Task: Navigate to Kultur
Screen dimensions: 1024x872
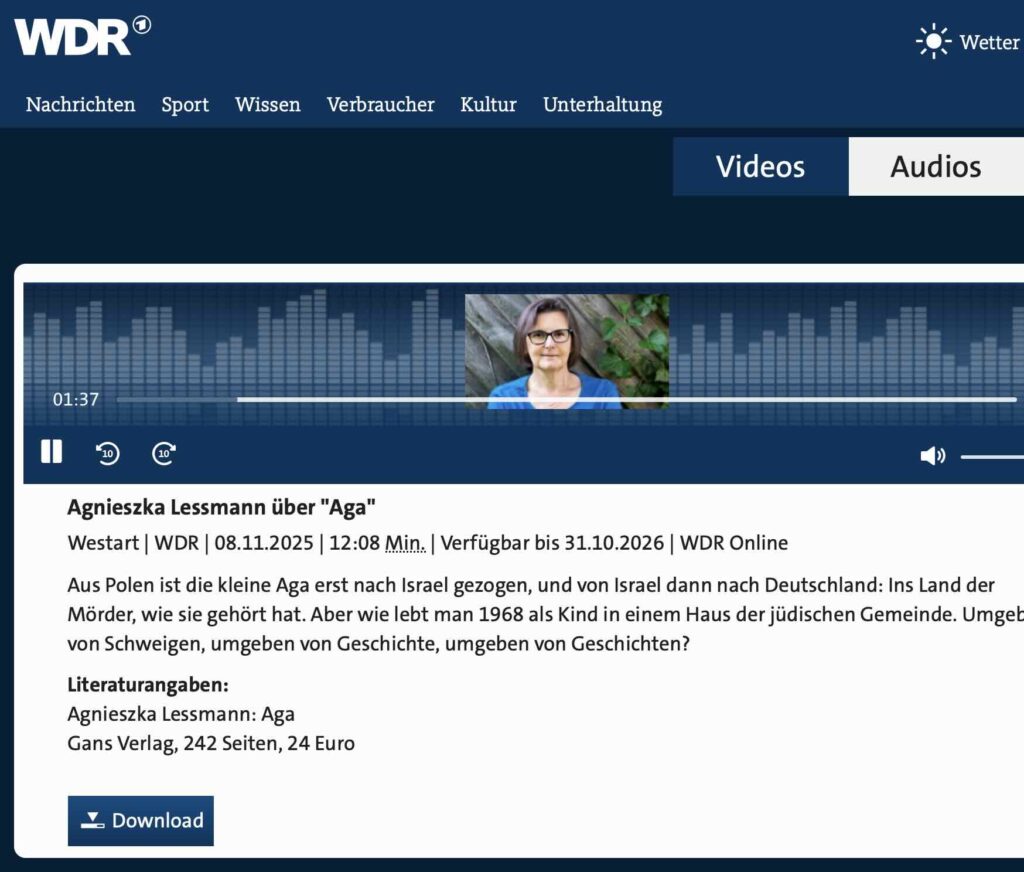Action: pyautogui.click(x=488, y=105)
